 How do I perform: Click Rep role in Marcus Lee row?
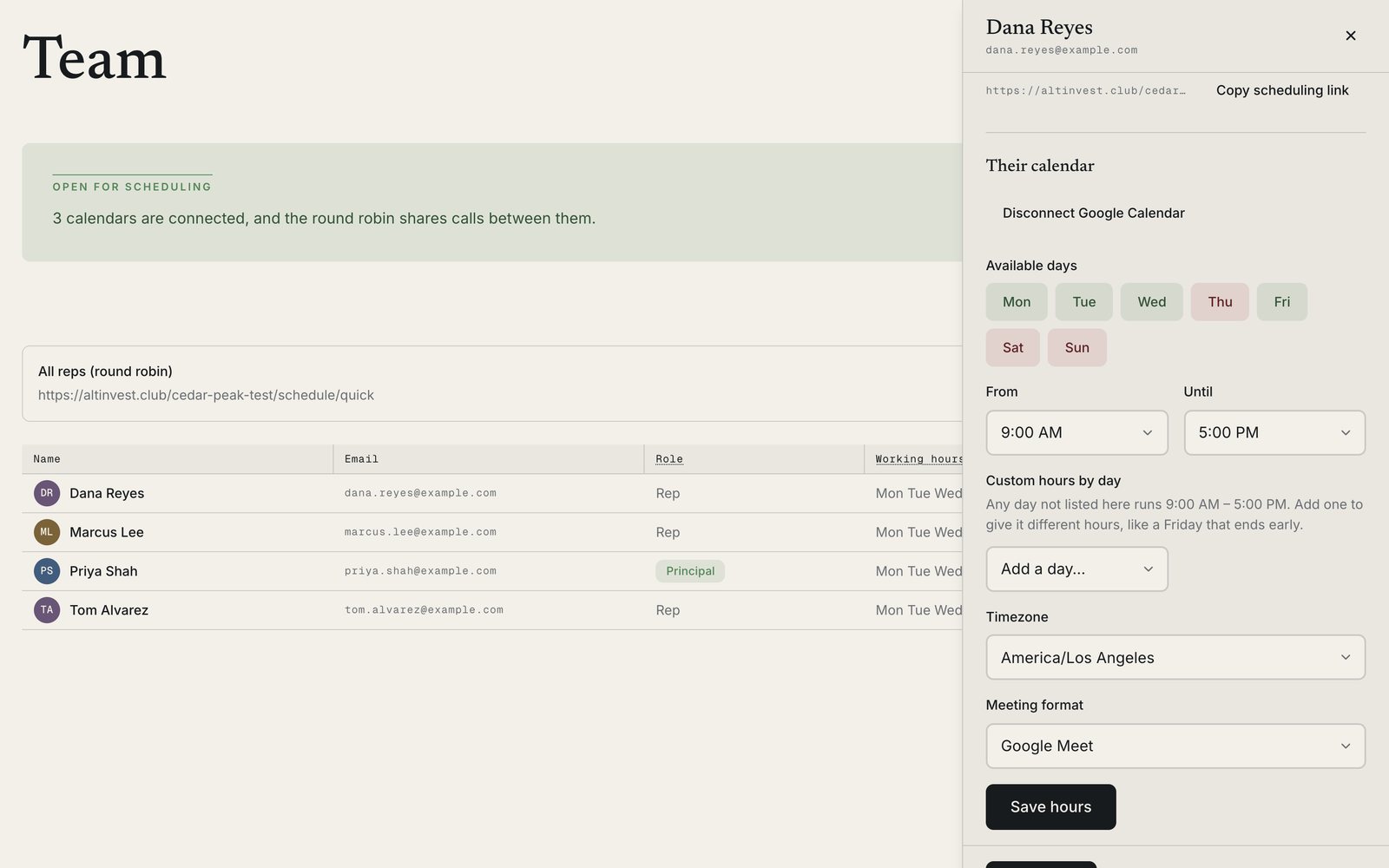point(668,532)
